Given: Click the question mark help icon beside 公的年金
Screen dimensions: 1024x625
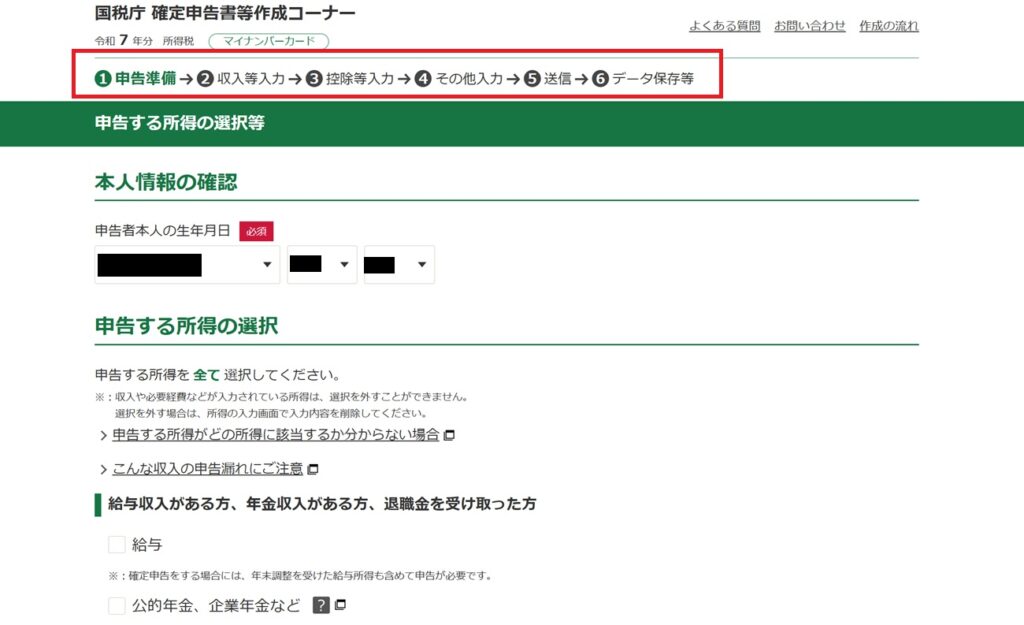Looking at the screenshot, I should click(321, 605).
